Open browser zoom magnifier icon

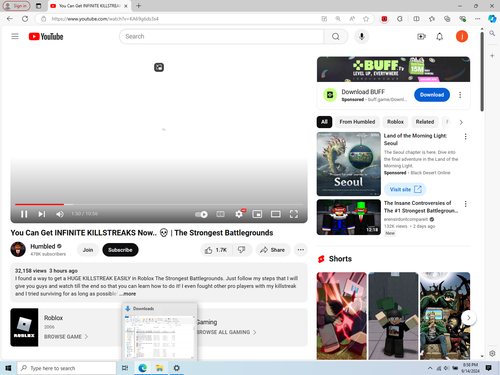(x=338, y=19)
